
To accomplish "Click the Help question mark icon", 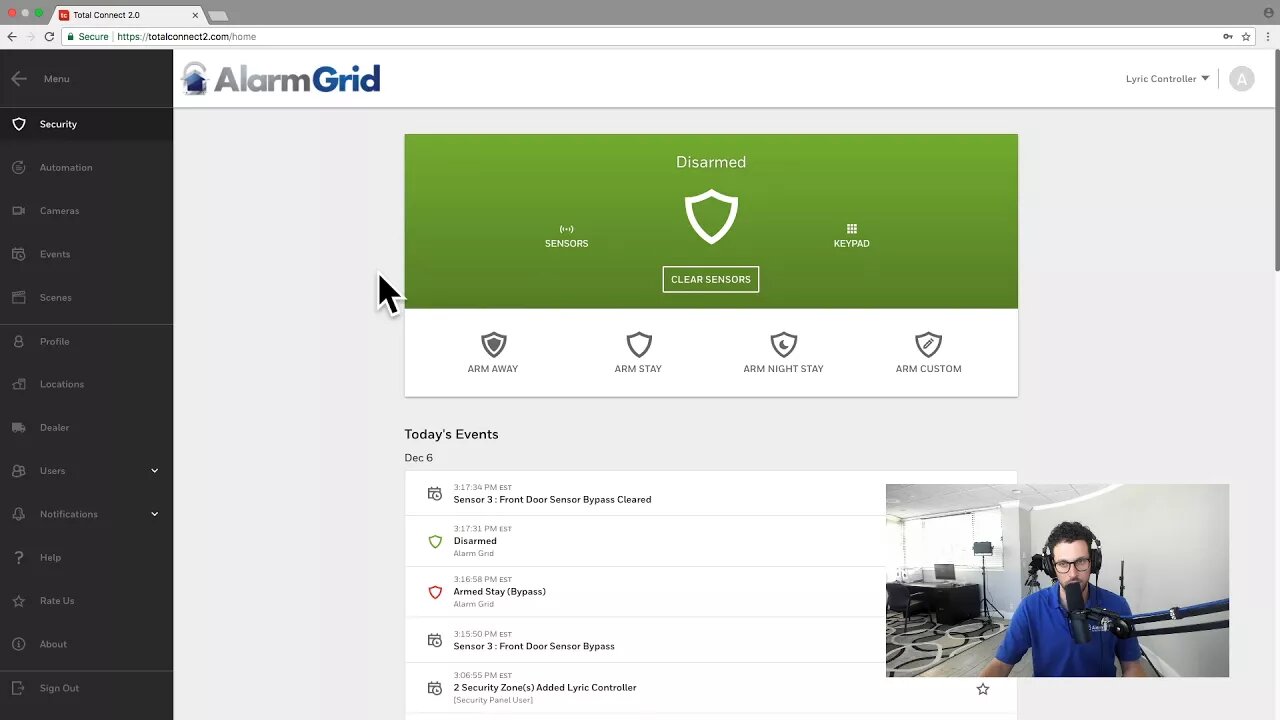I will 19,557.
